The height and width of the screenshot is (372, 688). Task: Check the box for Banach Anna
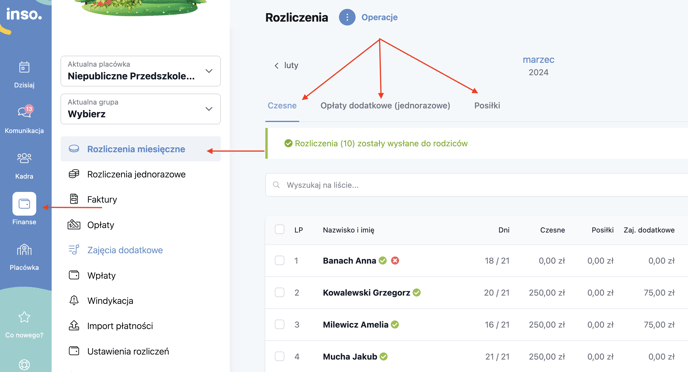point(280,260)
